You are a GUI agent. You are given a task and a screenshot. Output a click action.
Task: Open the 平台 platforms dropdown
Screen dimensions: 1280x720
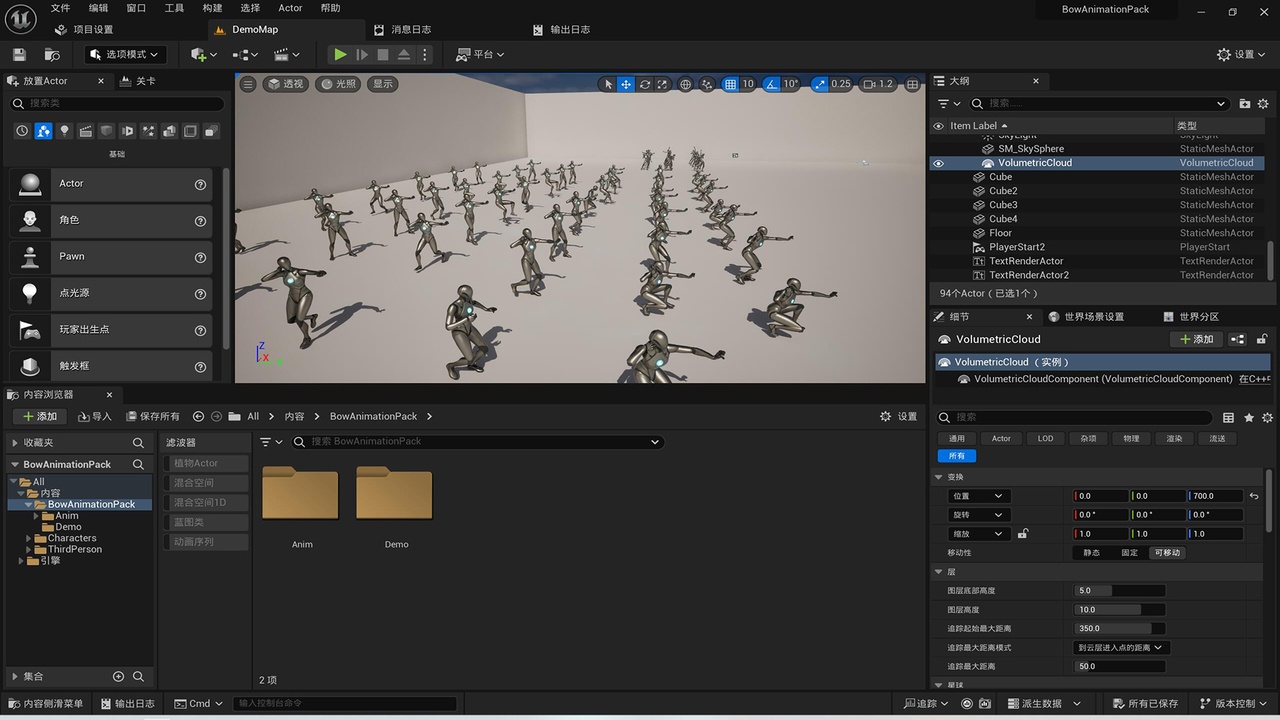pyautogui.click(x=480, y=54)
